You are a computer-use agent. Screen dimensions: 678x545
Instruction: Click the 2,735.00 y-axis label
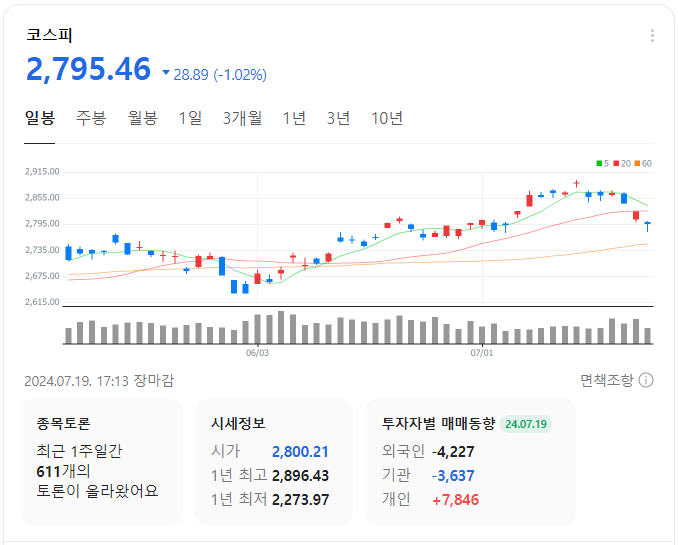[42, 250]
